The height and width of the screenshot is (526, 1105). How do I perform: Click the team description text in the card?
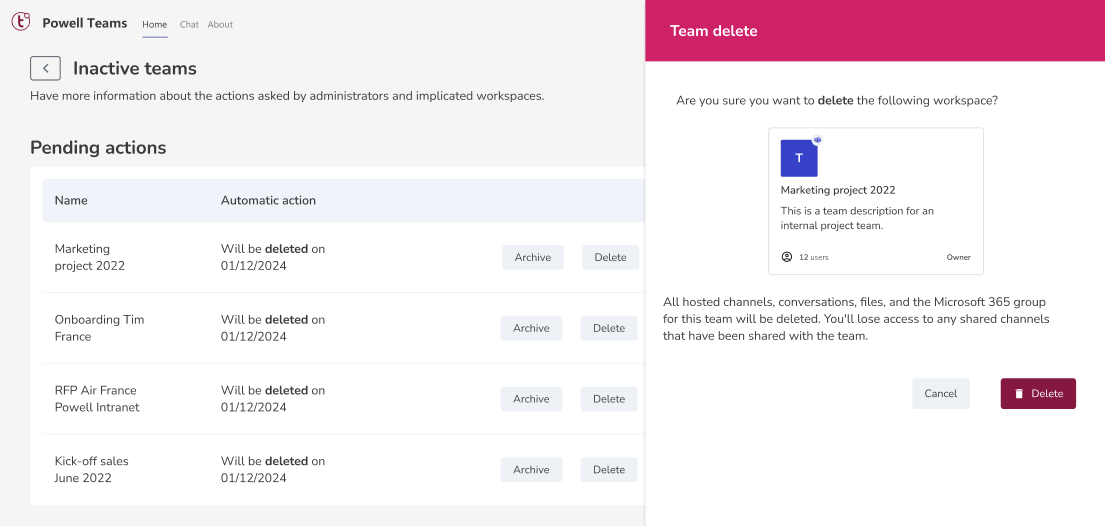[x=857, y=219]
